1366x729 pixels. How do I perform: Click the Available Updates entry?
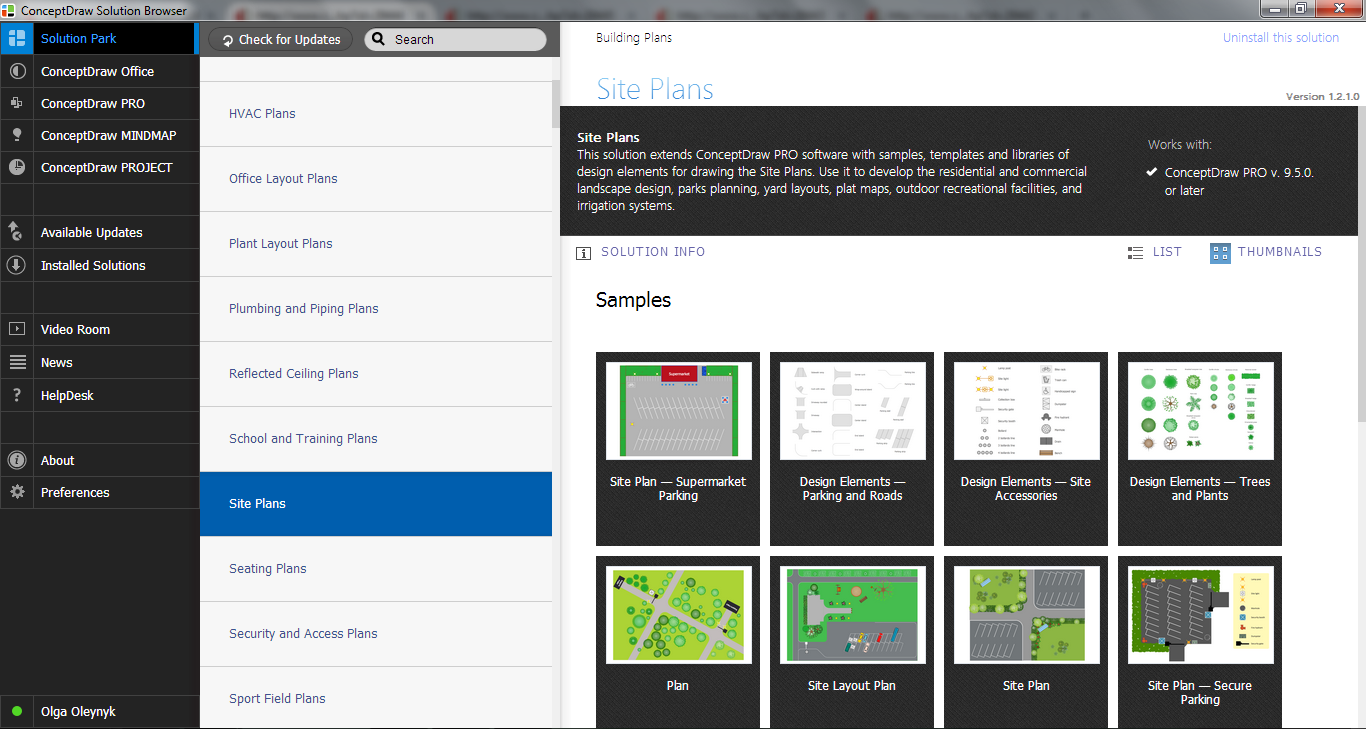pyautogui.click(x=100, y=232)
